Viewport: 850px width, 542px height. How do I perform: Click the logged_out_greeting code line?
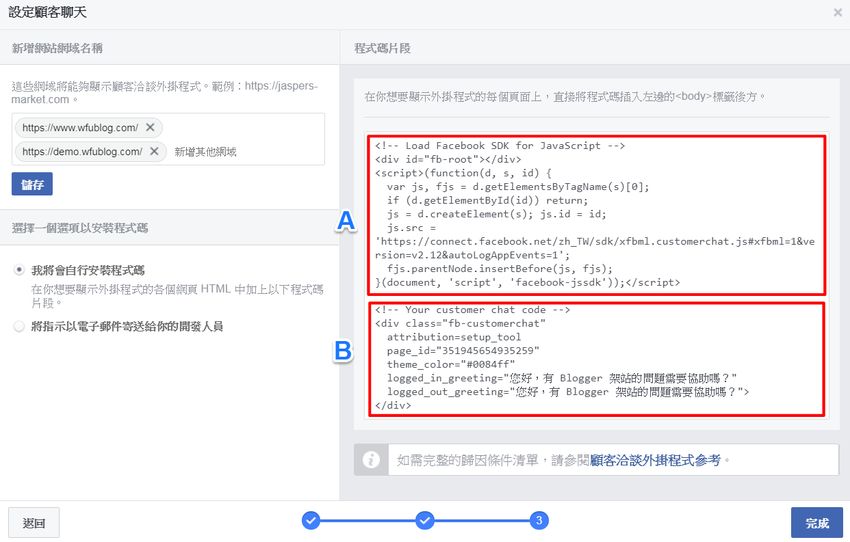pyautogui.click(x=568, y=391)
